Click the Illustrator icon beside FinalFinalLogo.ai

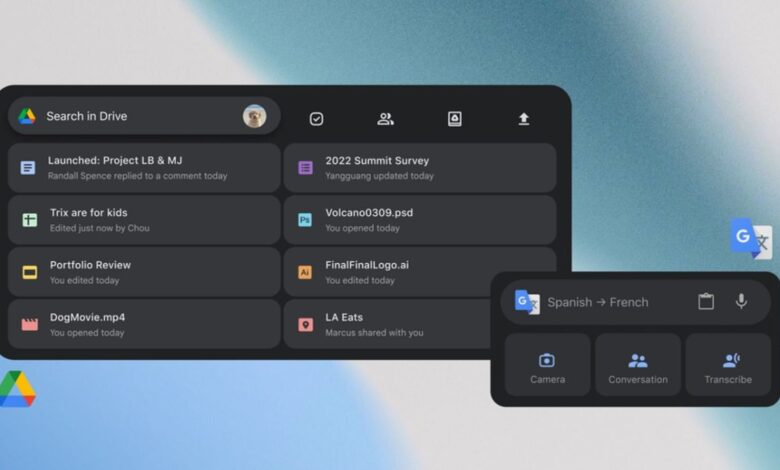[305, 272]
